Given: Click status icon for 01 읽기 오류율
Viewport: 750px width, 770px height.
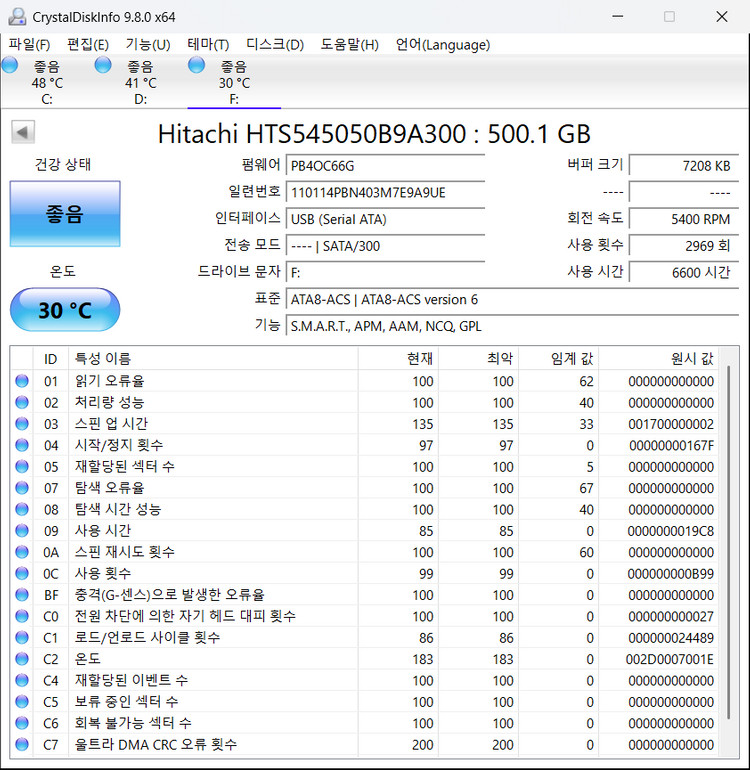Looking at the screenshot, I should tap(22, 381).
